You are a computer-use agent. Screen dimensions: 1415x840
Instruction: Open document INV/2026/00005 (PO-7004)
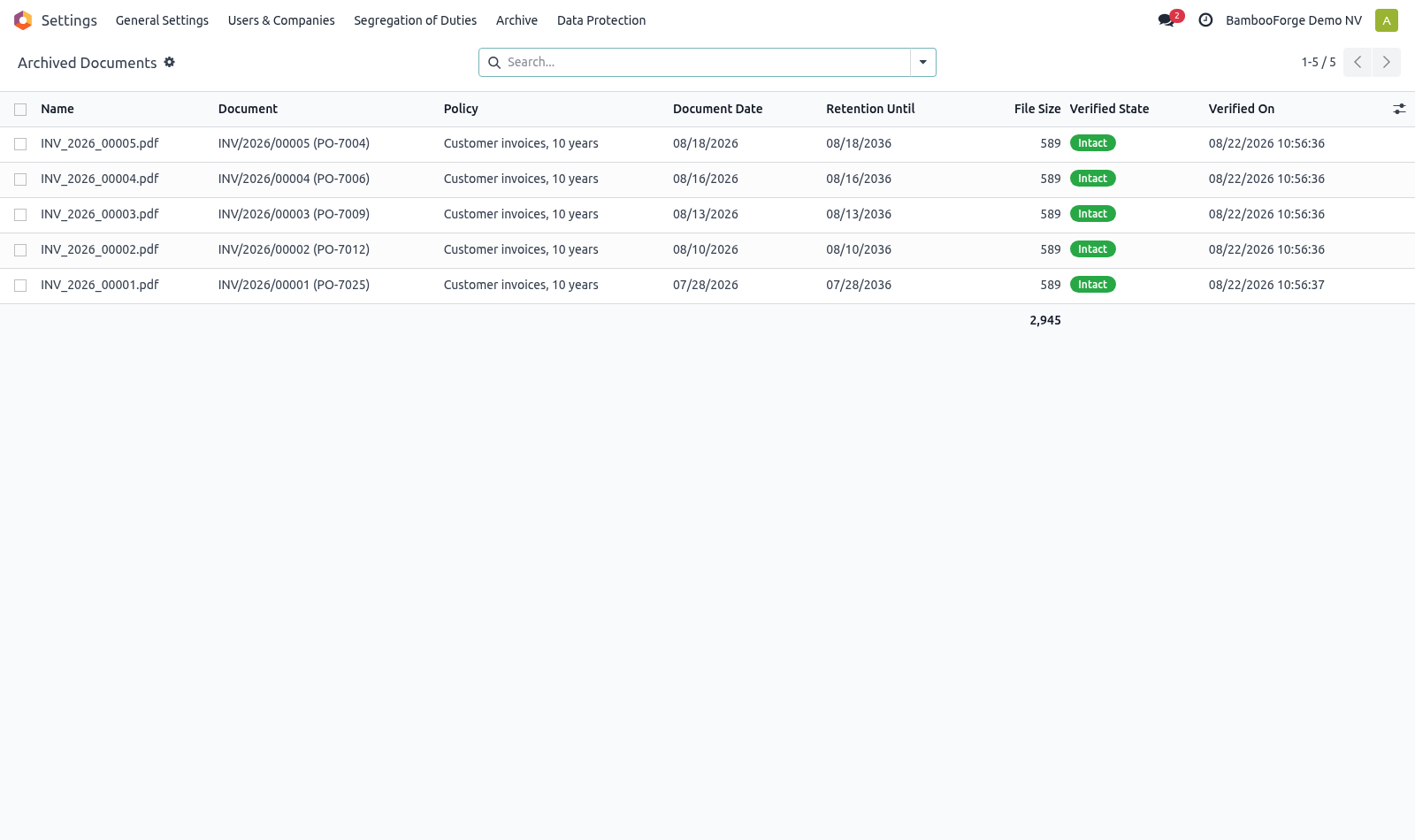[294, 143]
